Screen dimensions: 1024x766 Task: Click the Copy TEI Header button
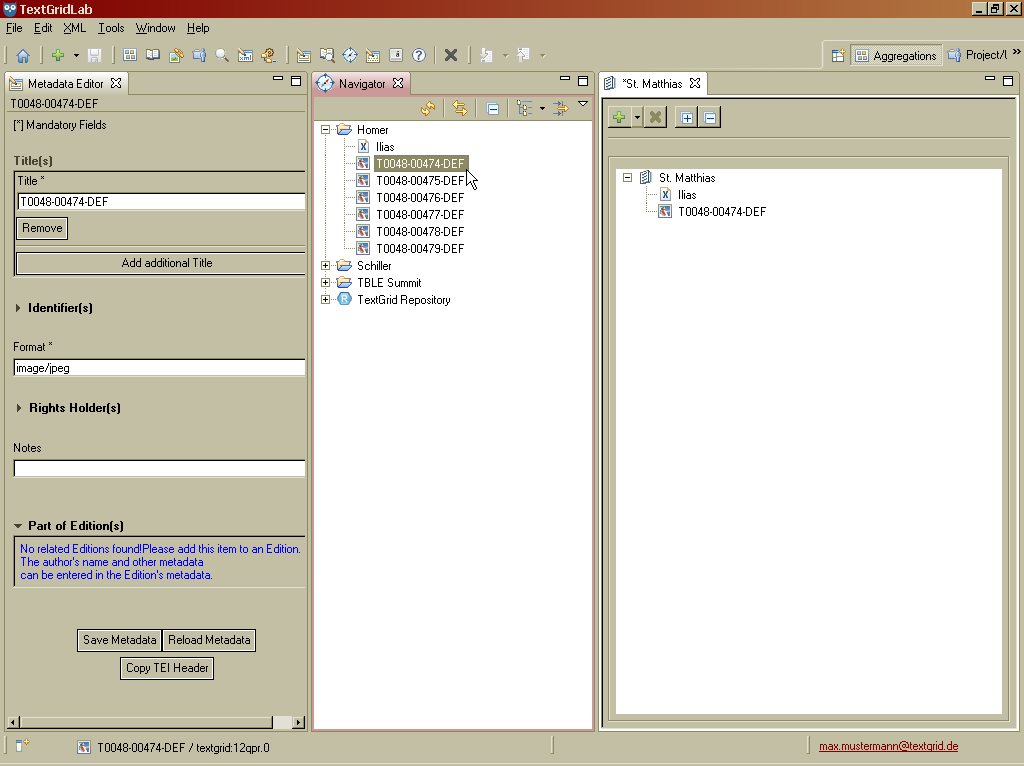coord(168,668)
